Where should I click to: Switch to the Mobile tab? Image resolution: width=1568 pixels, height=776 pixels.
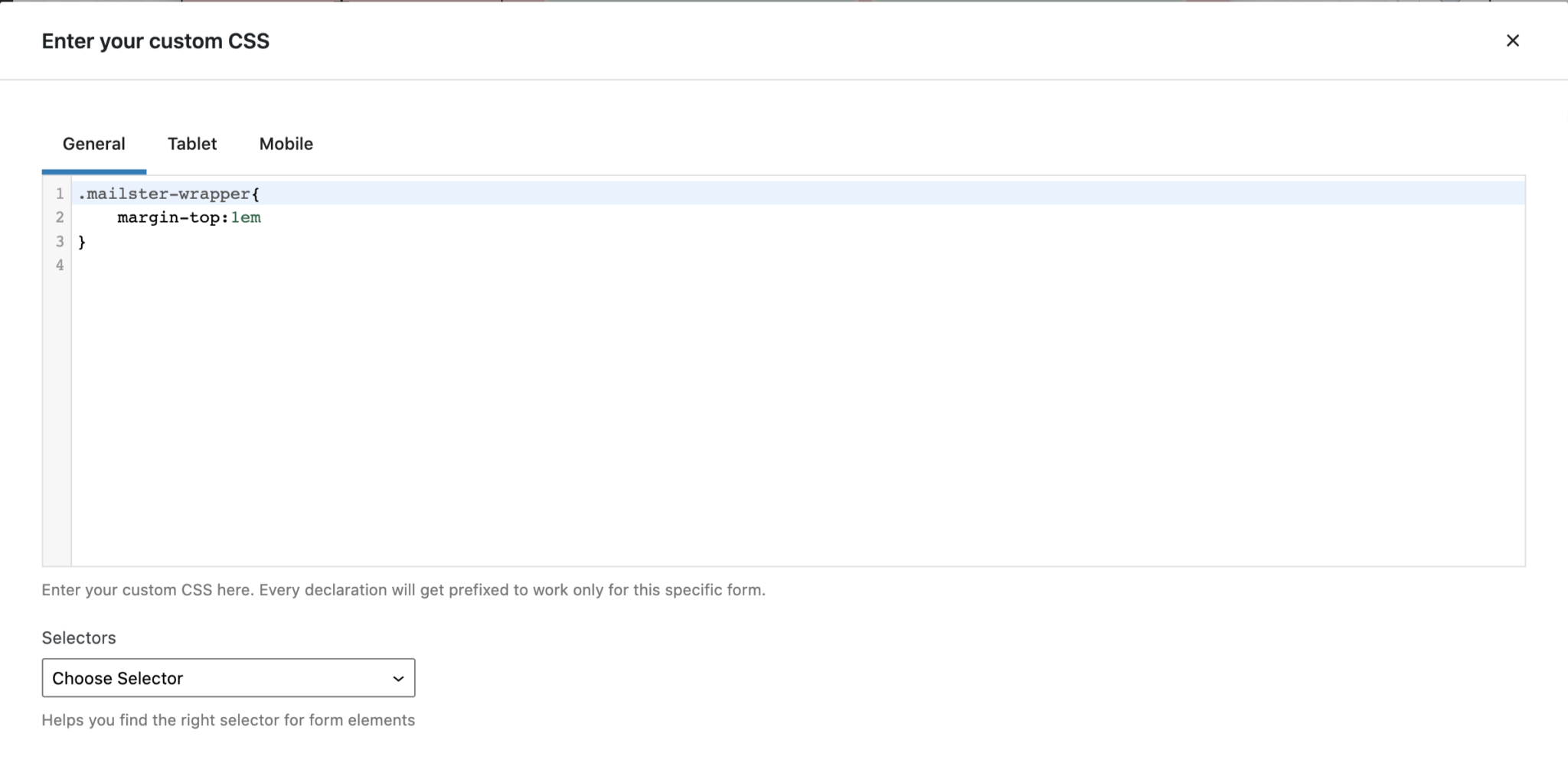point(285,144)
